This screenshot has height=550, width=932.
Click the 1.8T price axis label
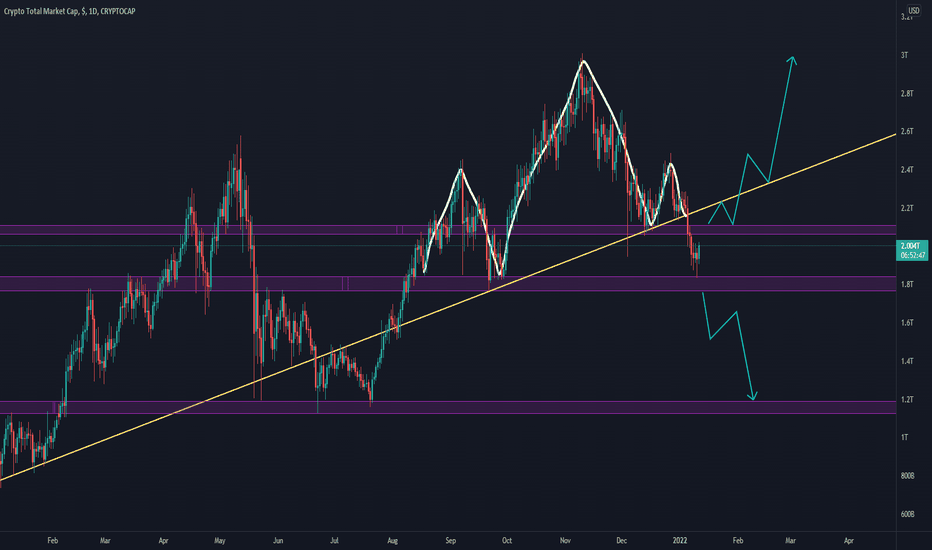906,284
